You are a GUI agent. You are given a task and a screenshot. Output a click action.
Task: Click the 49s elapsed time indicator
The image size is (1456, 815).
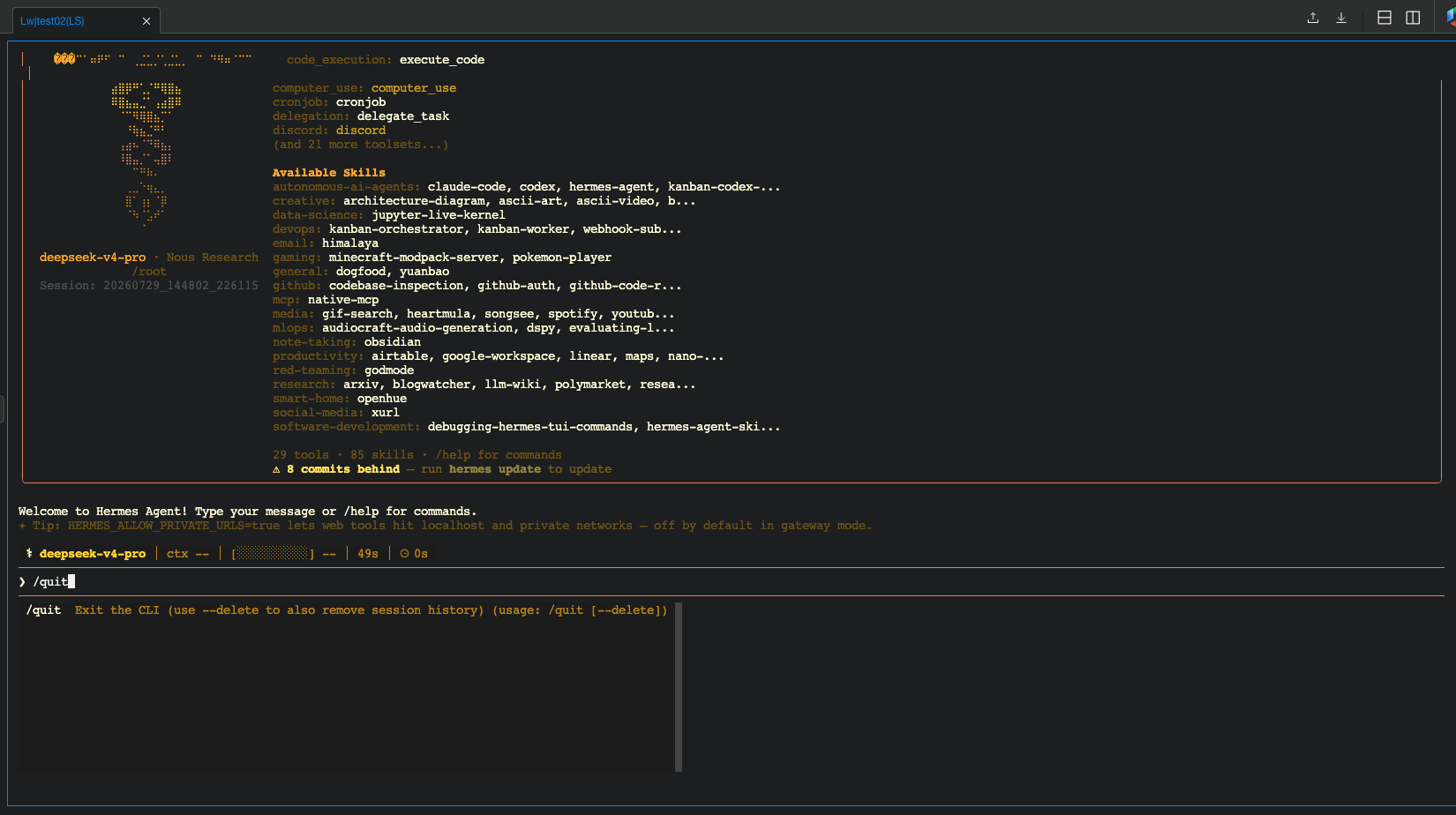368,554
